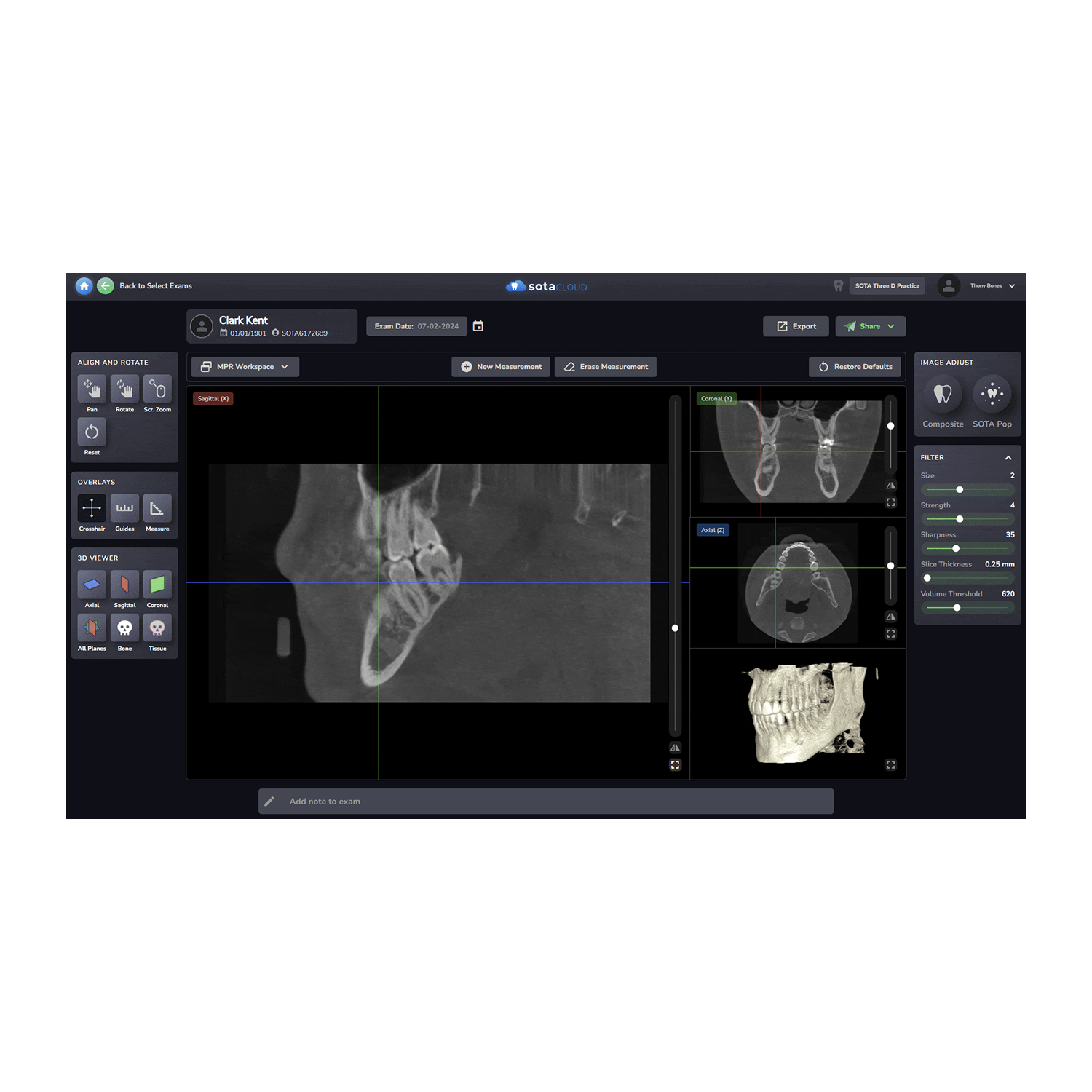Toggle the Guides overlay
Screen dimensions: 1092x1092
[124, 508]
